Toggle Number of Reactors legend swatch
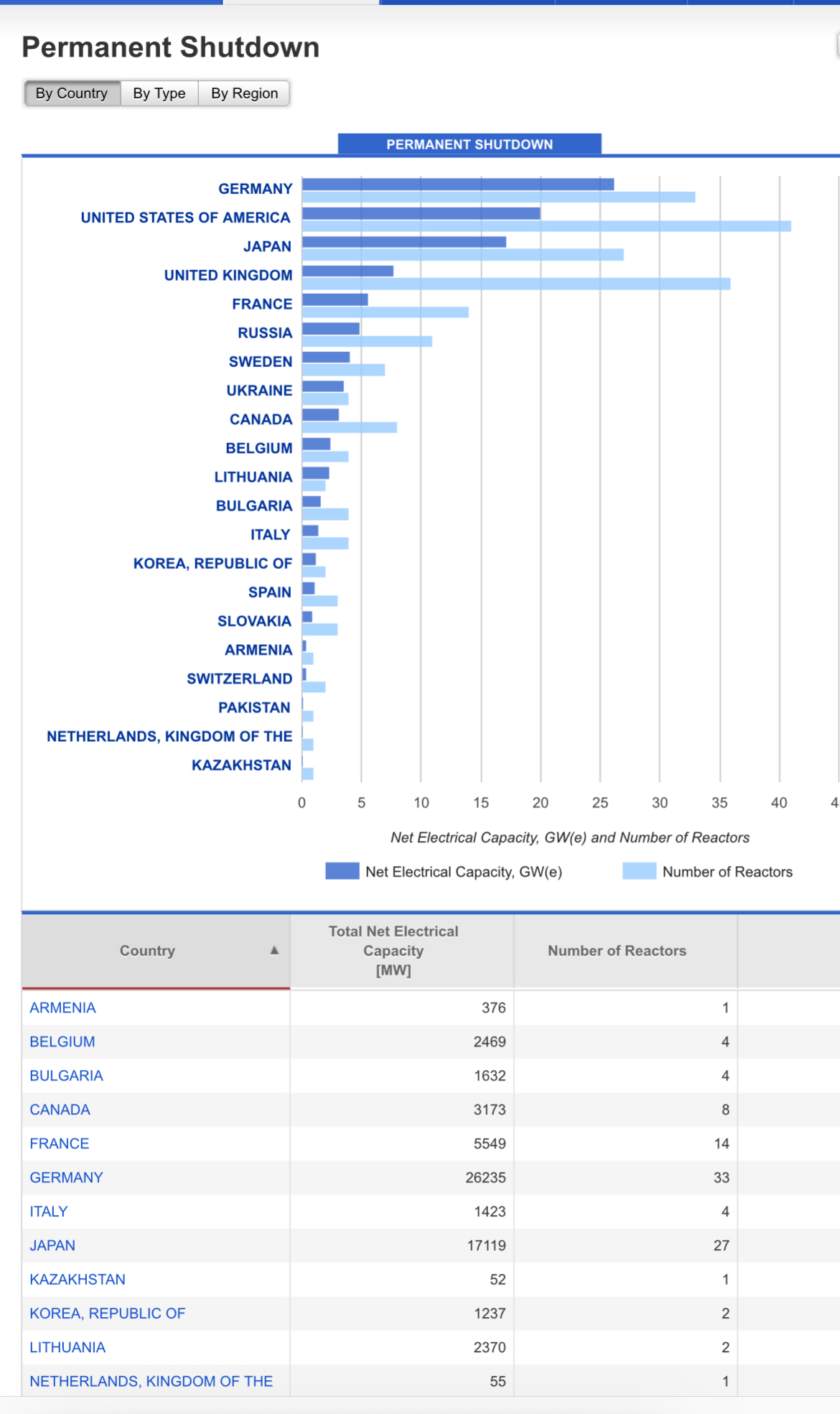Screen dimensions: 840x1414 [639, 871]
